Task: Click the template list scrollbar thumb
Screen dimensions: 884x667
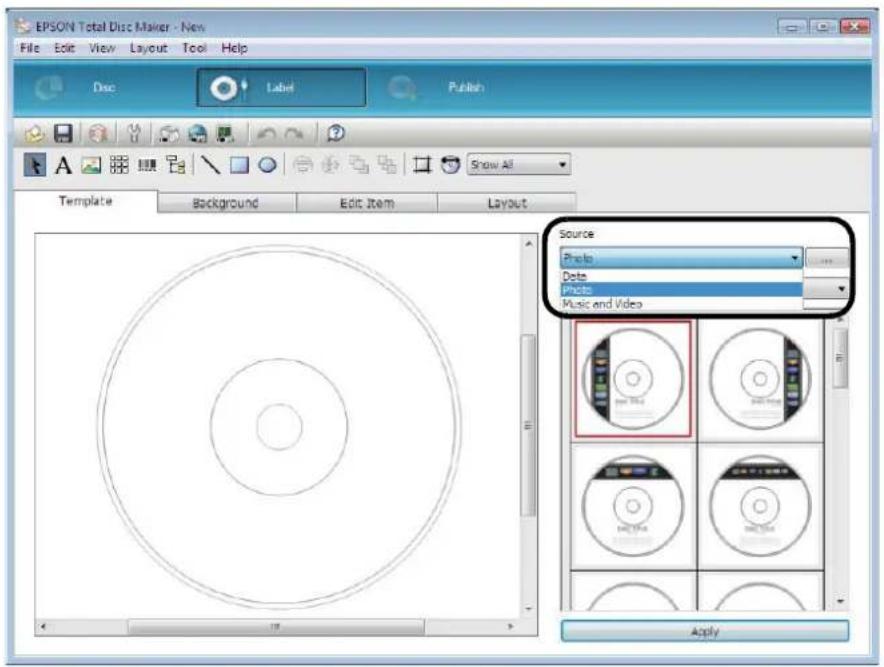Action: pyautogui.click(x=839, y=359)
